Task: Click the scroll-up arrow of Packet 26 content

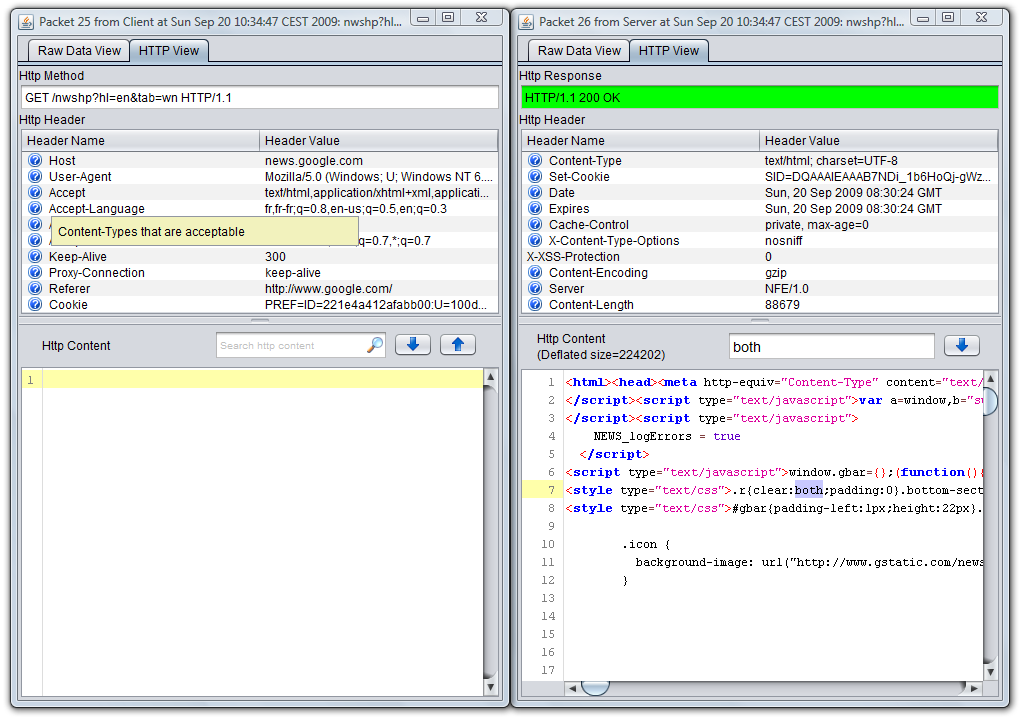Action: (x=990, y=378)
